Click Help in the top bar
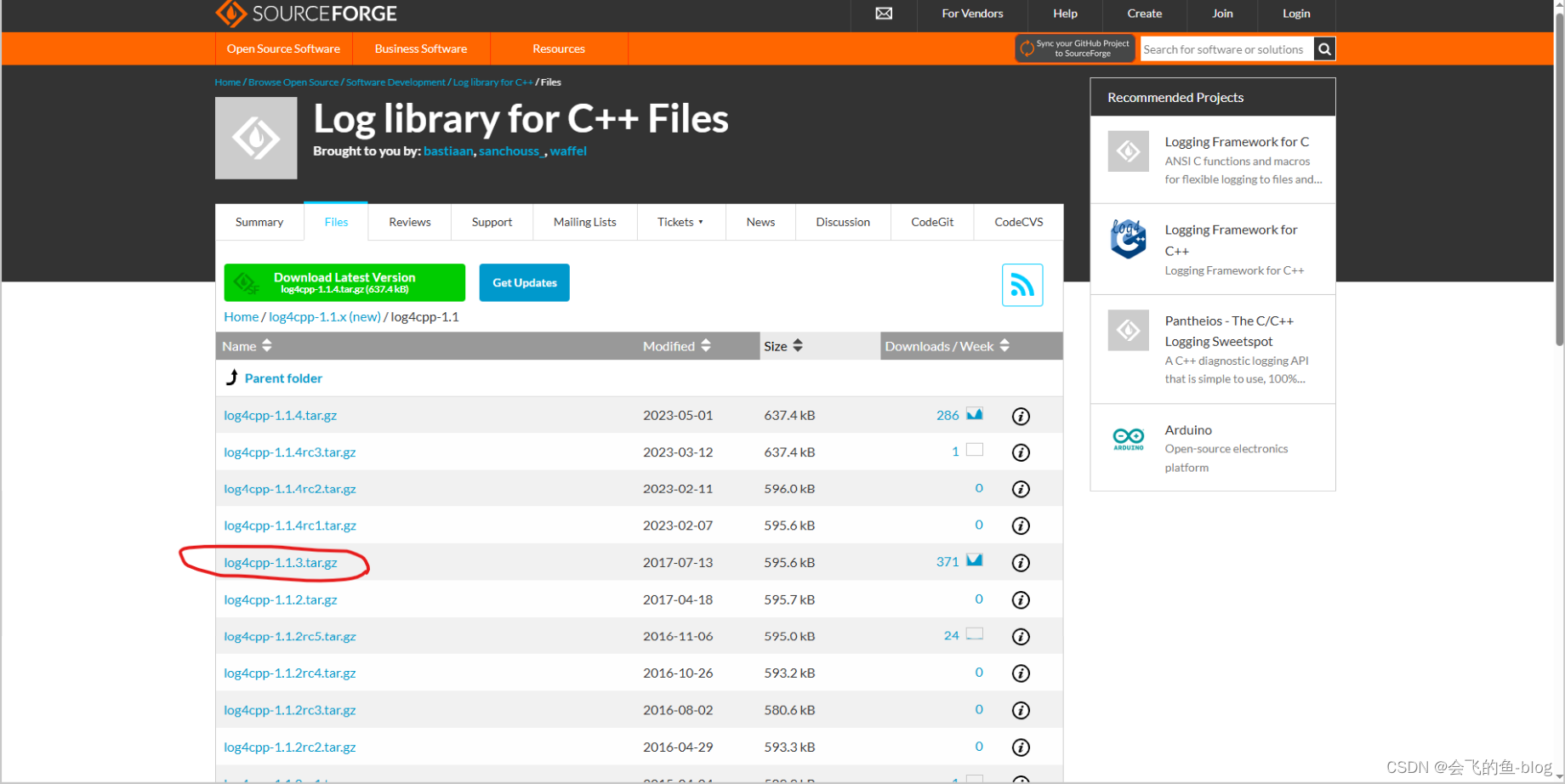 click(x=1065, y=14)
